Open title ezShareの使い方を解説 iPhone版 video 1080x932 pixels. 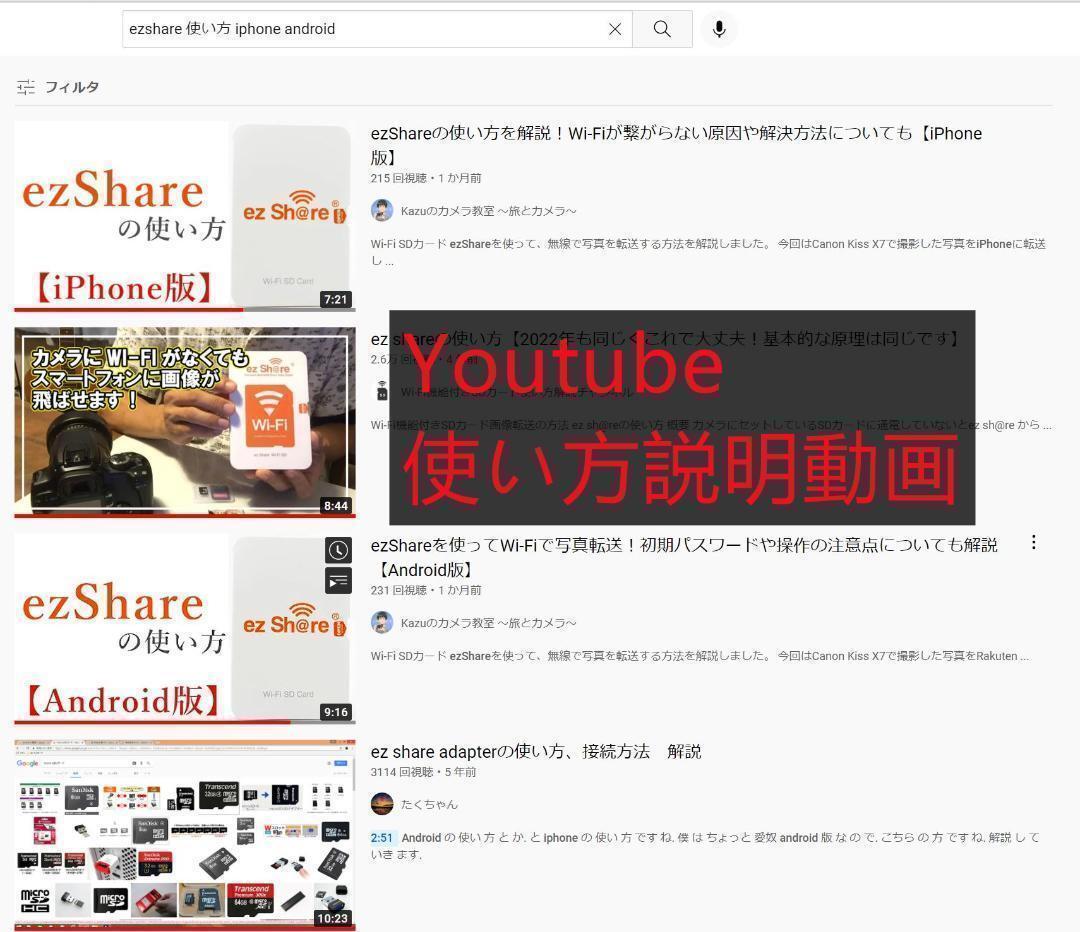[x=676, y=145]
